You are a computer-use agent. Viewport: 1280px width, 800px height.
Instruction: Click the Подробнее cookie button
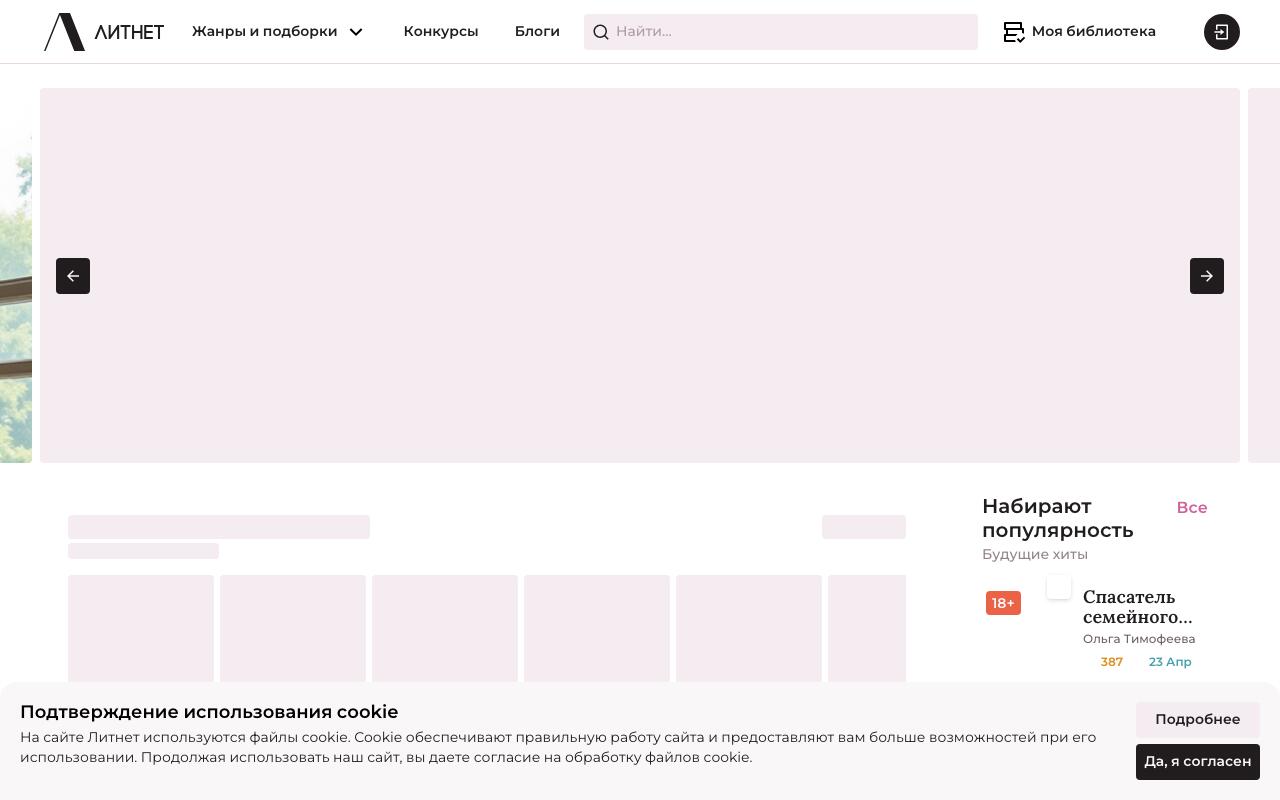click(1198, 720)
